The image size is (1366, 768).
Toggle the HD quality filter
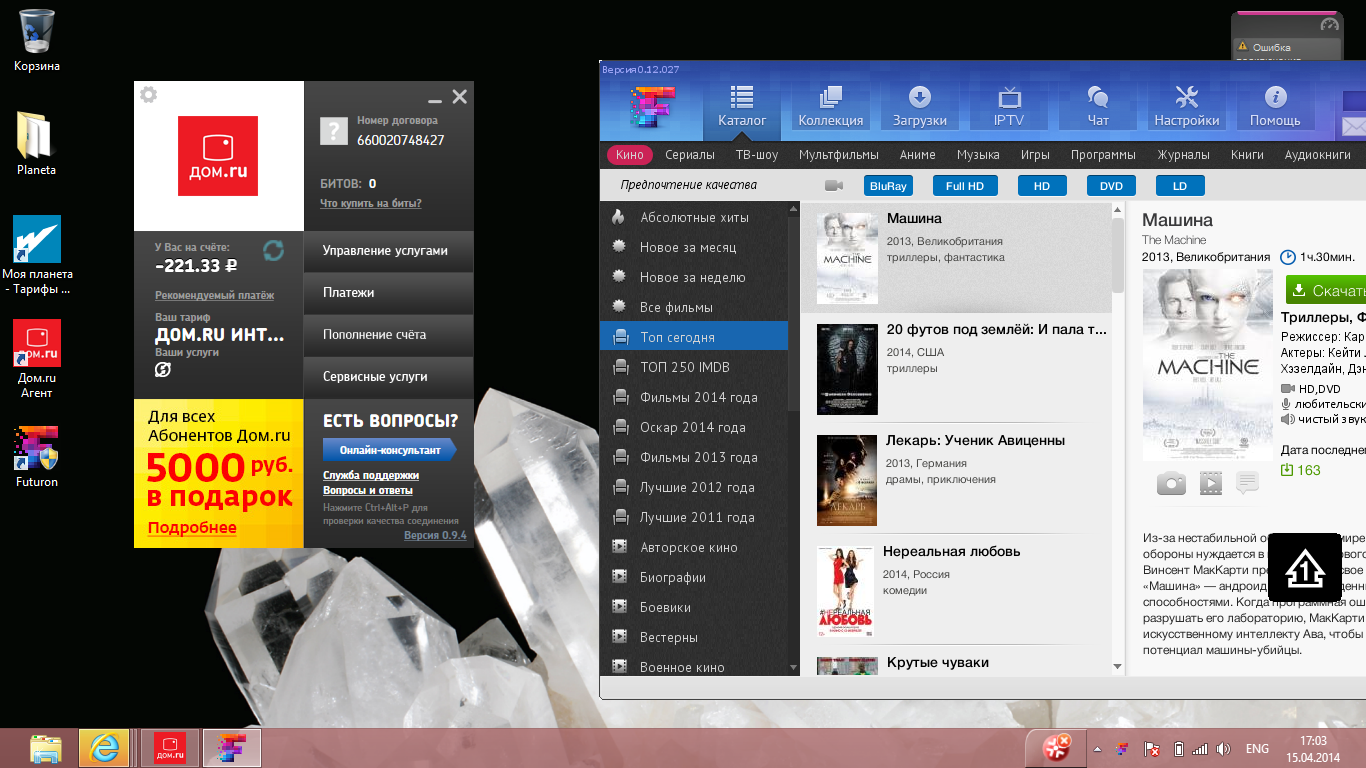pyautogui.click(x=1041, y=186)
